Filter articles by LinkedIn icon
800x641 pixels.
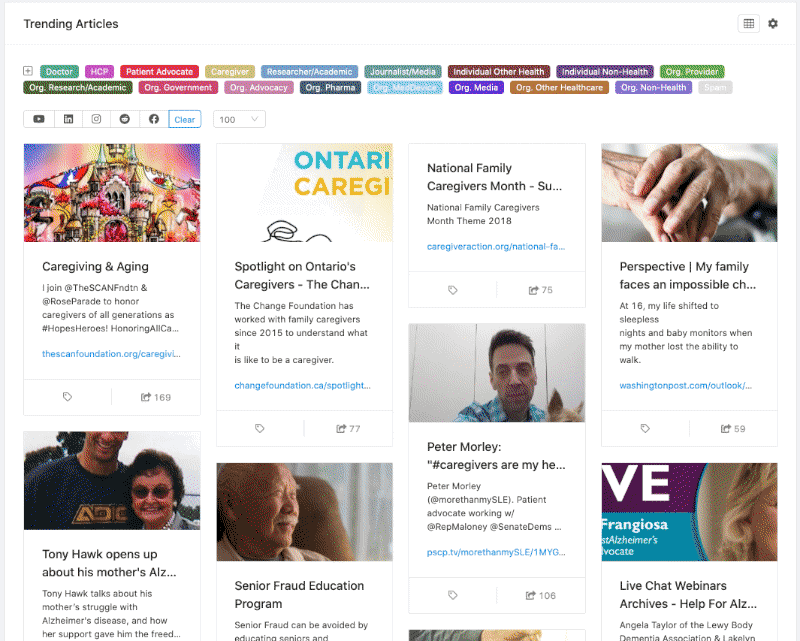[68, 119]
